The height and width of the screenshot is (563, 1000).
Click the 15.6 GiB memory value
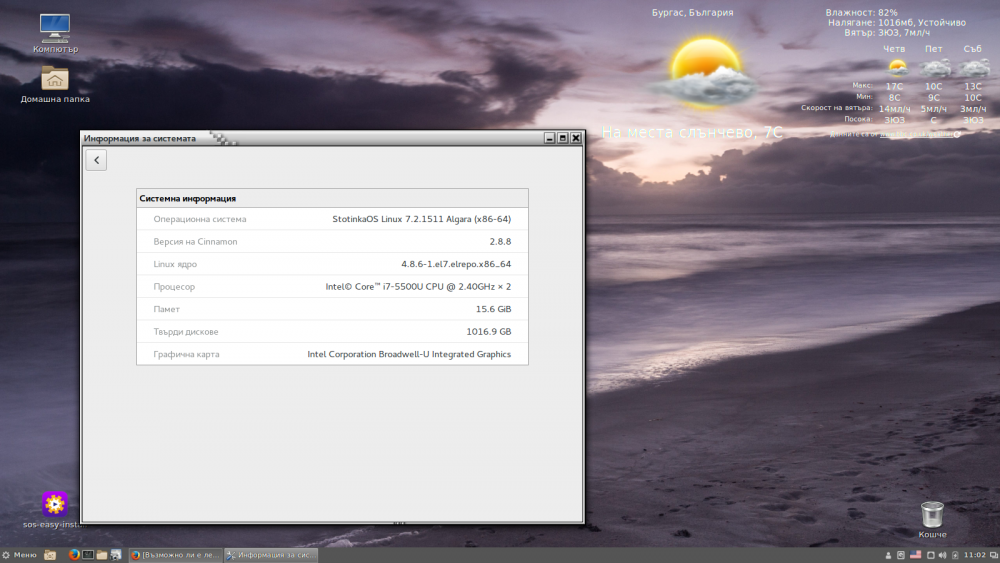coord(493,309)
